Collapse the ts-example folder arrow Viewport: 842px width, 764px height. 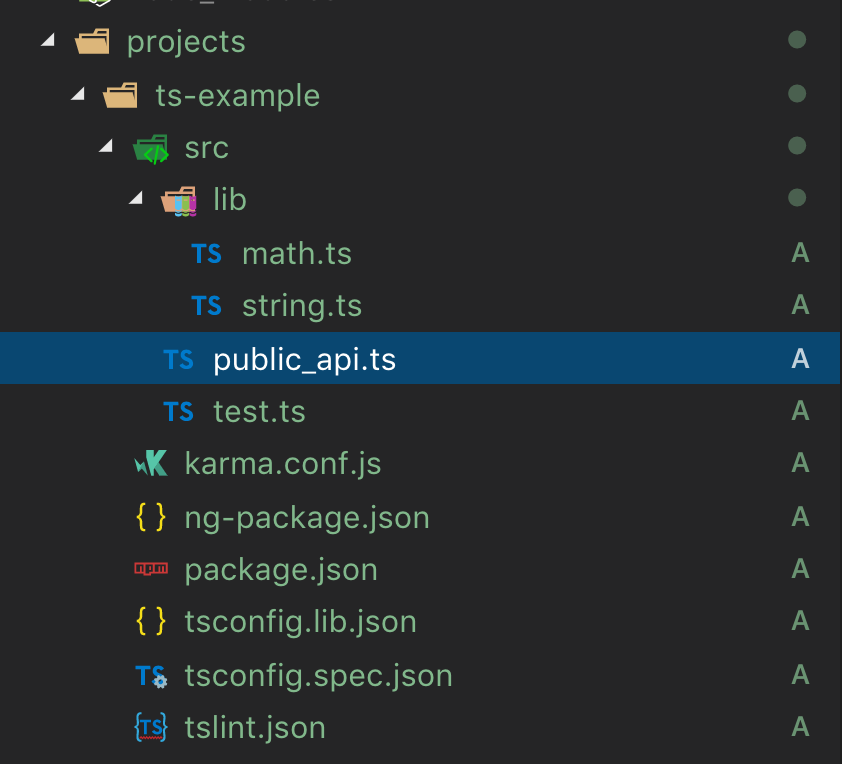coord(78,94)
